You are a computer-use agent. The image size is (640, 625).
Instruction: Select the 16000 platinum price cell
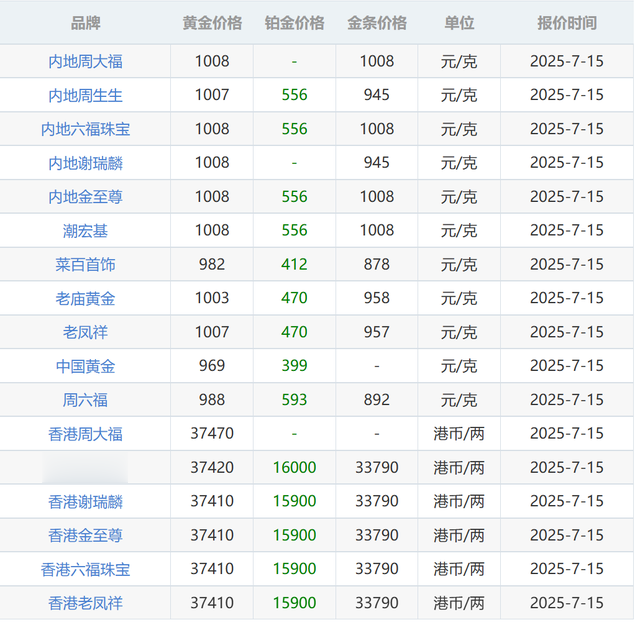pos(295,467)
